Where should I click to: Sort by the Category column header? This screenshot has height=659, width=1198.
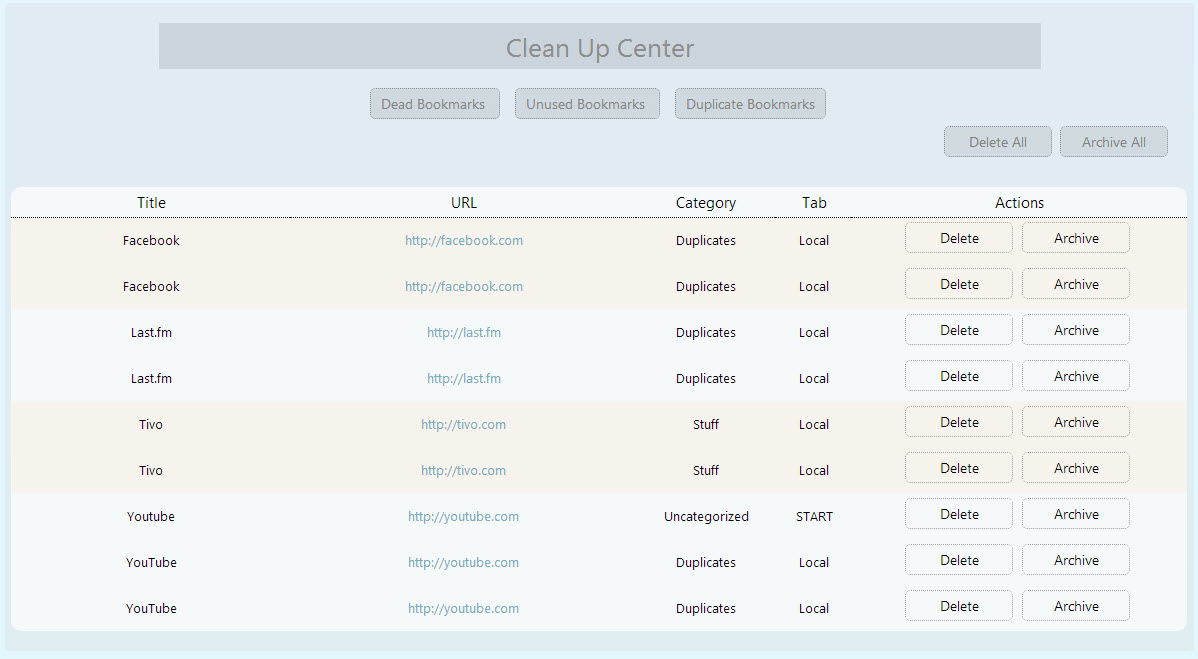point(705,203)
